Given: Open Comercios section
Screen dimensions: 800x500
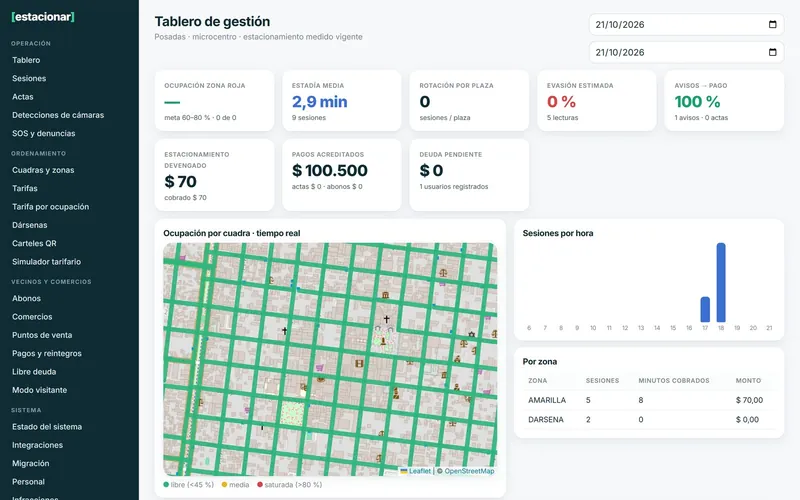Looking at the screenshot, I should click(32, 317).
